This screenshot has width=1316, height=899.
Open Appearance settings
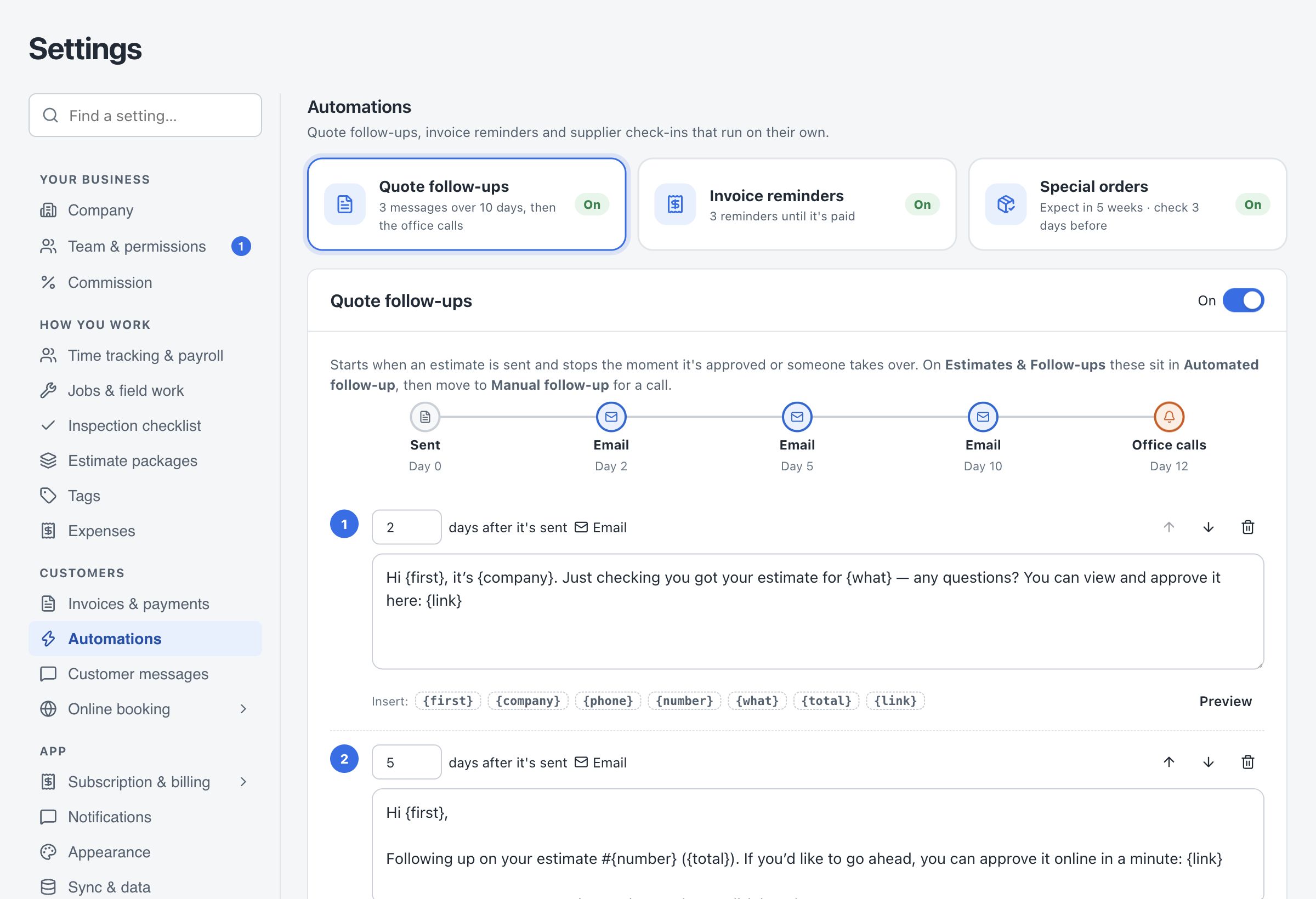tap(145, 852)
